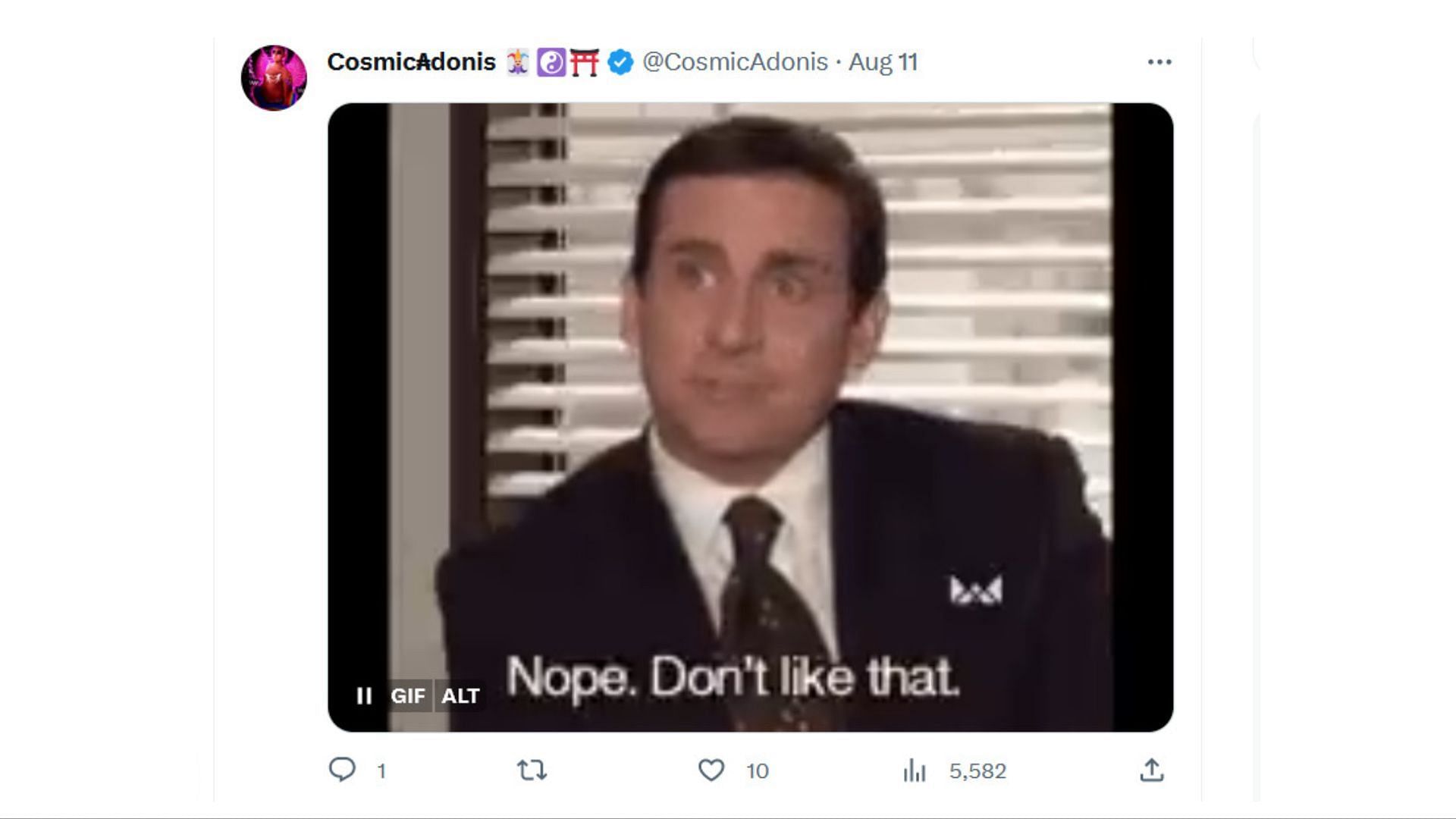Click the CosmicAdonis display name
Viewport: 1456px width, 819px height.
[x=411, y=61]
